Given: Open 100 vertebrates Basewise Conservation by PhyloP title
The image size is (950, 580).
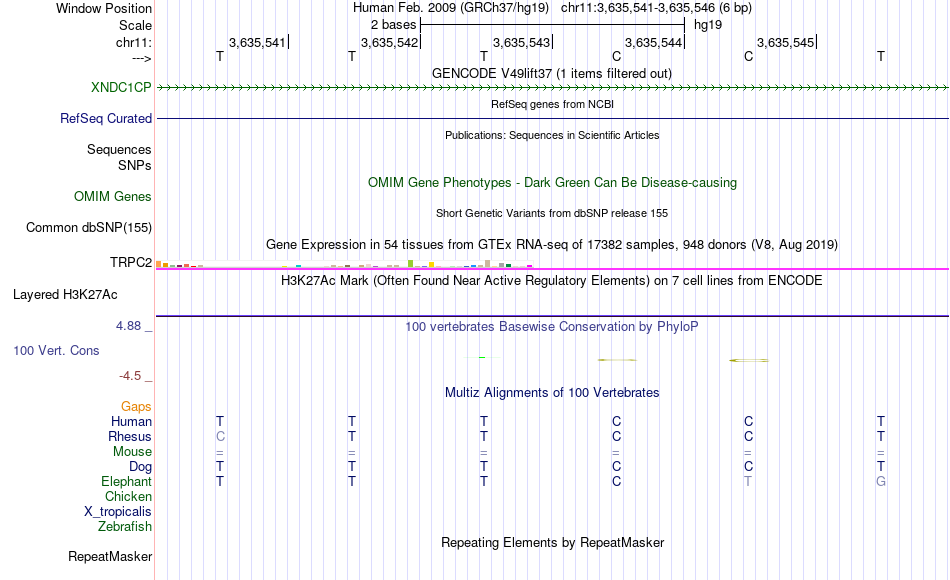Looking at the screenshot, I should pos(552,327).
